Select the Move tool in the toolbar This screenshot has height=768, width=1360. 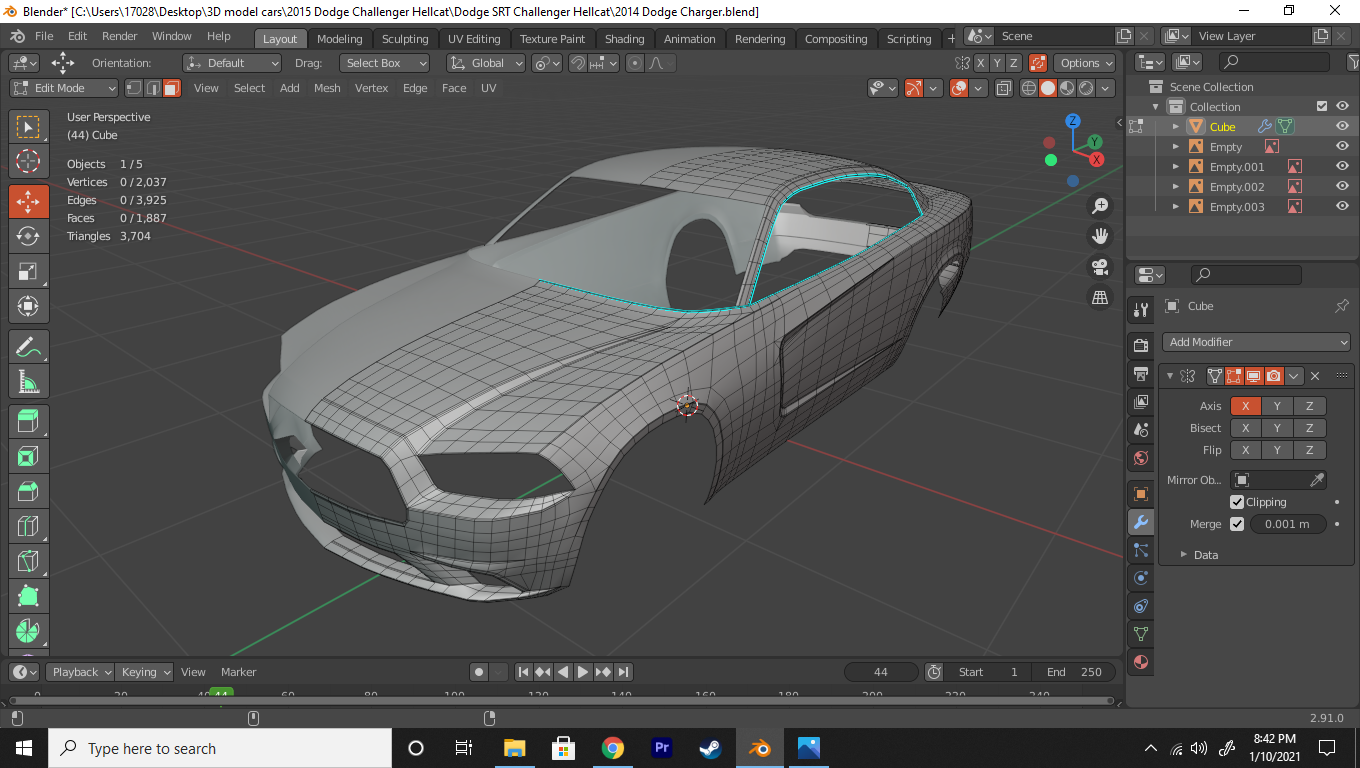[x=28, y=201]
